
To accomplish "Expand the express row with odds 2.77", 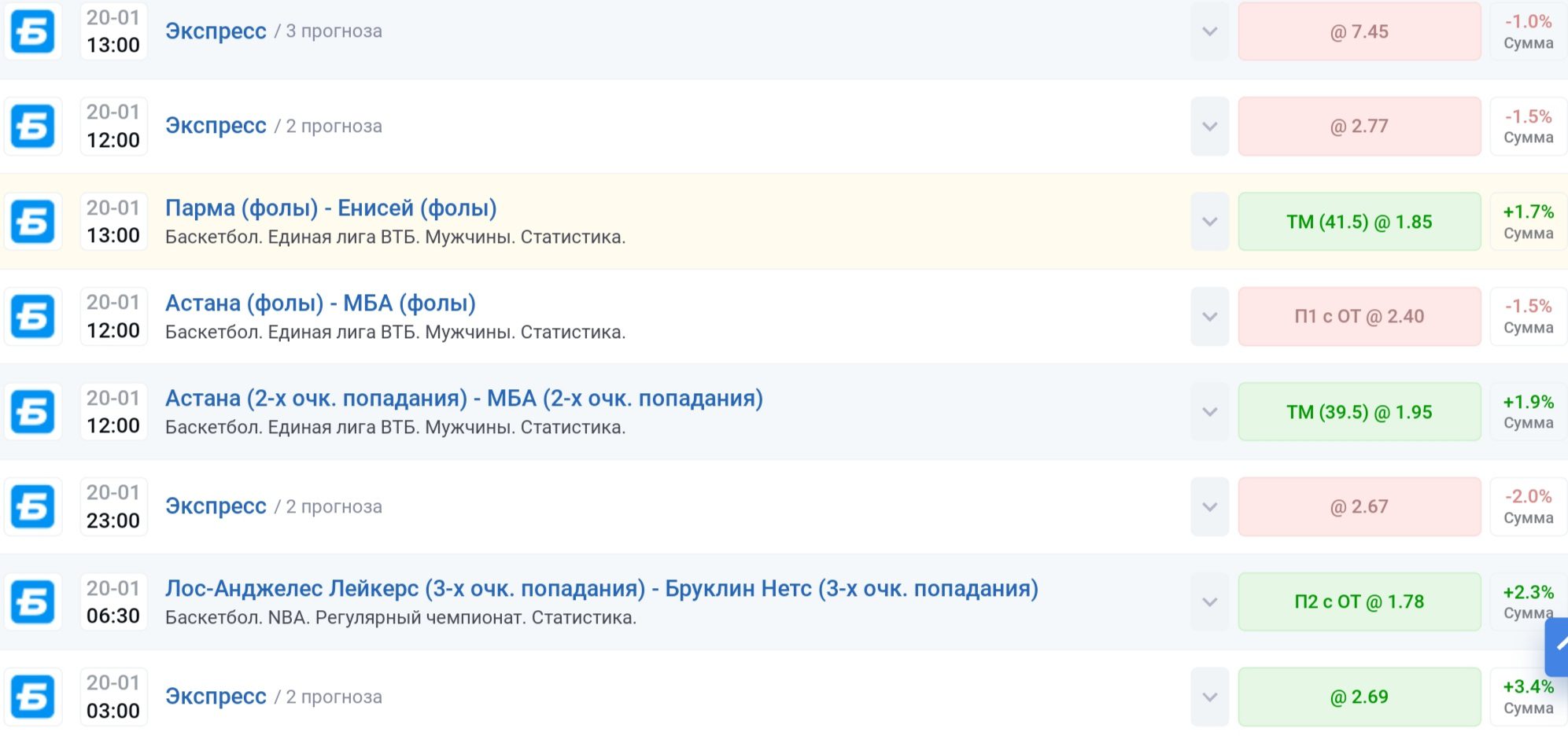I will click(x=1210, y=126).
